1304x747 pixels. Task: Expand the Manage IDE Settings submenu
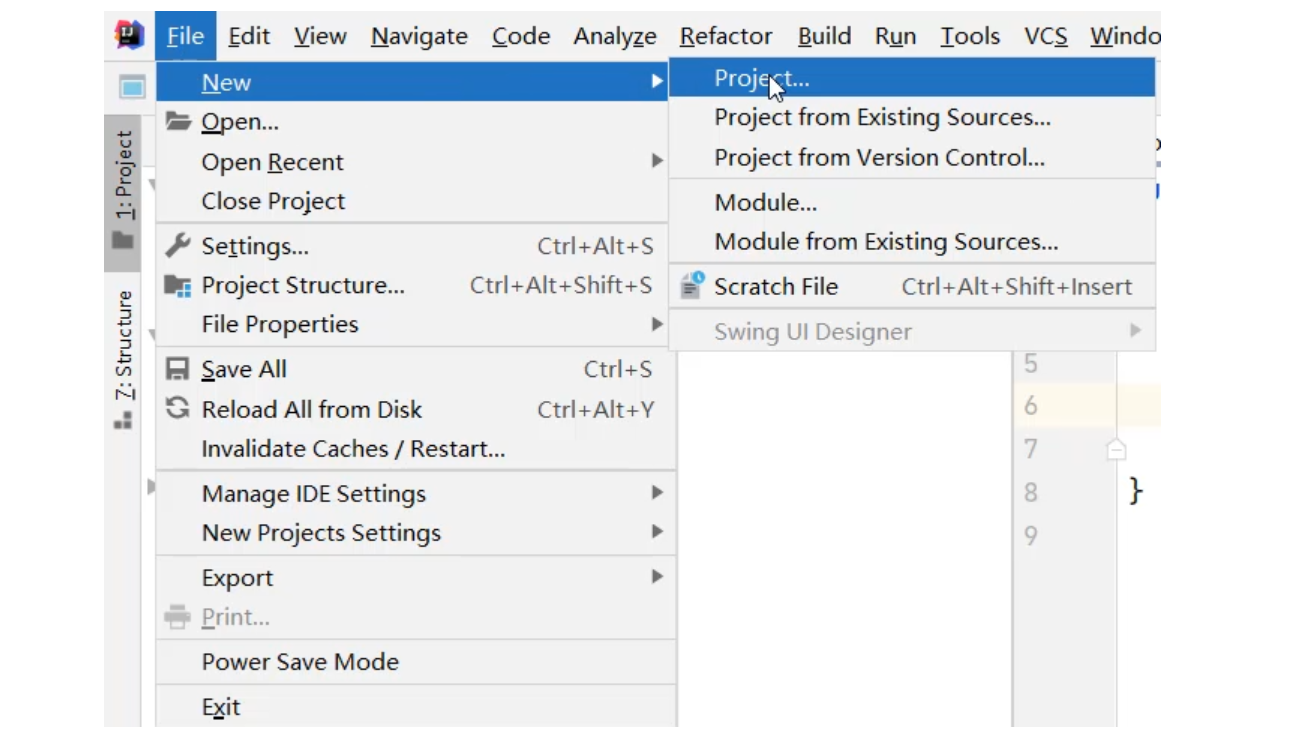pos(656,493)
